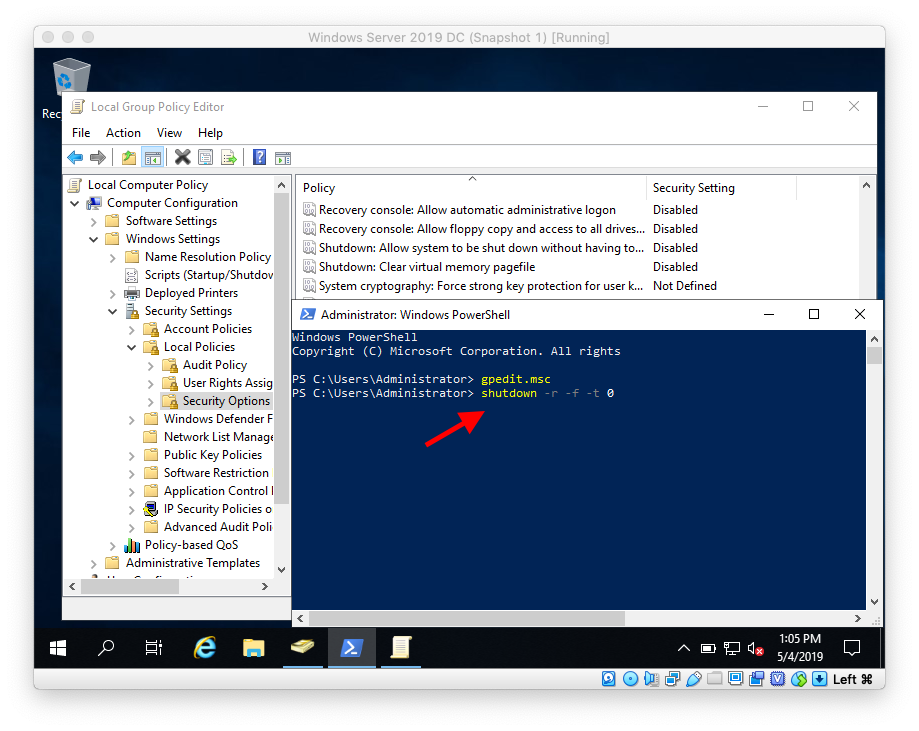The image size is (919, 731).
Task: Select Deployed Printers tree item
Action: (191, 293)
